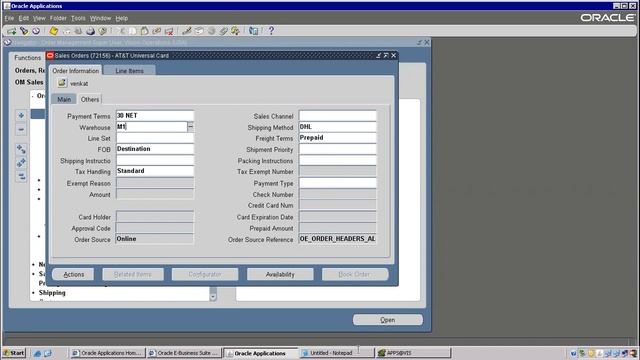This screenshot has height=360, width=640.
Task: Select the Main sub-tab
Action: click(64, 99)
